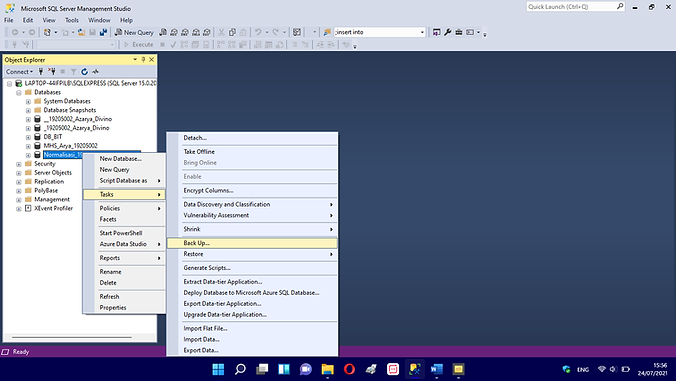This screenshot has height=381, width=676.
Task: Open the Shrink submenu
Action: click(x=252, y=229)
